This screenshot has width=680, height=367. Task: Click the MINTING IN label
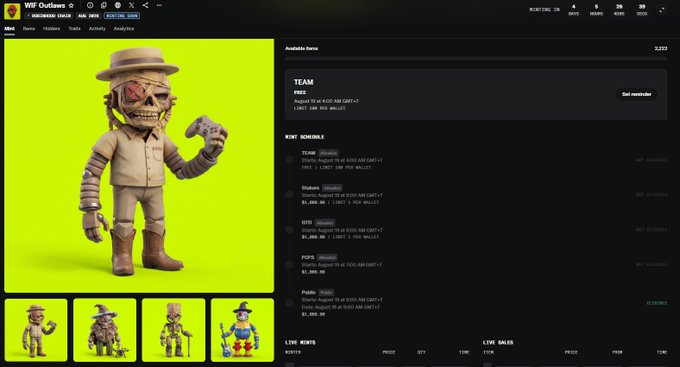tap(544, 10)
